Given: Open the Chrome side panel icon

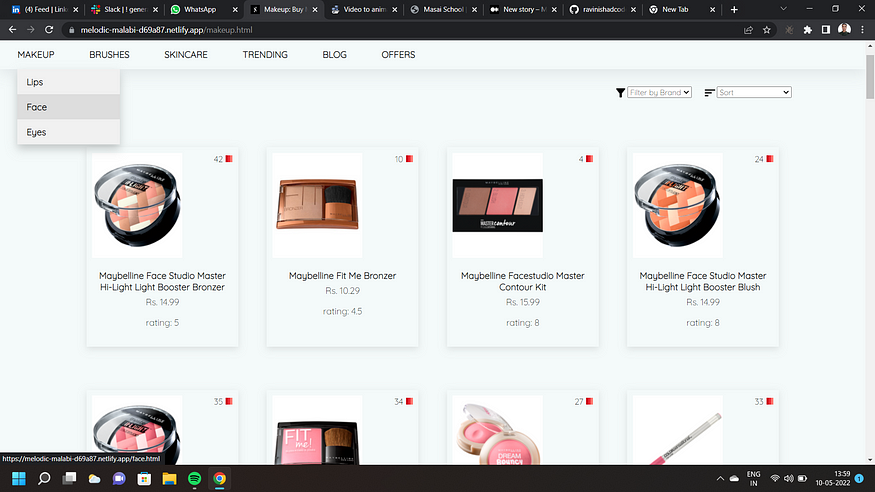Looking at the screenshot, I should pyautogui.click(x=826, y=30).
